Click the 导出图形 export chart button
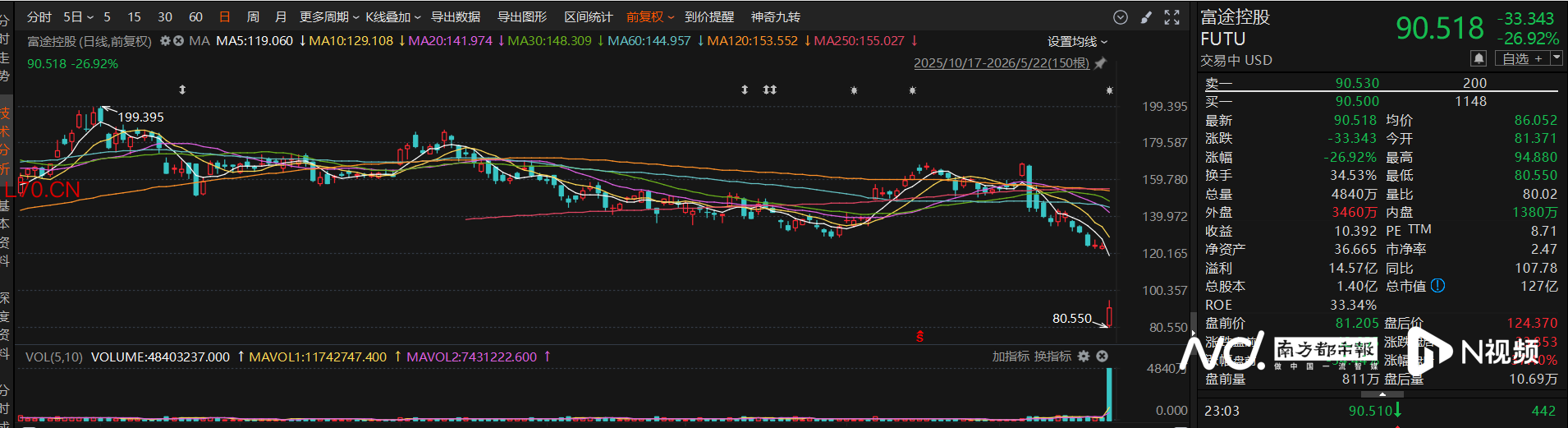The width and height of the screenshot is (1568, 428). pos(522,16)
